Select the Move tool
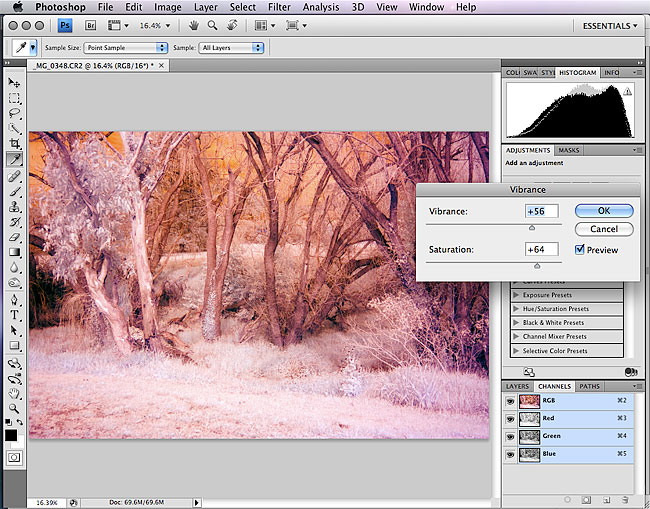650x509 pixels. [x=14, y=83]
